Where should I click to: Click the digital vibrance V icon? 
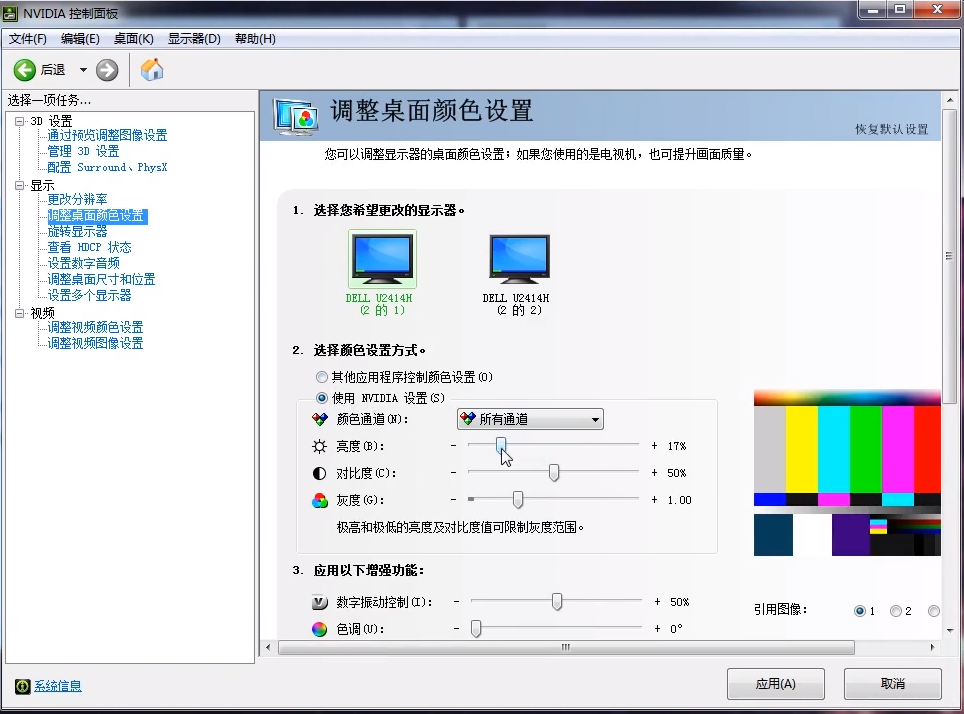[x=320, y=602]
